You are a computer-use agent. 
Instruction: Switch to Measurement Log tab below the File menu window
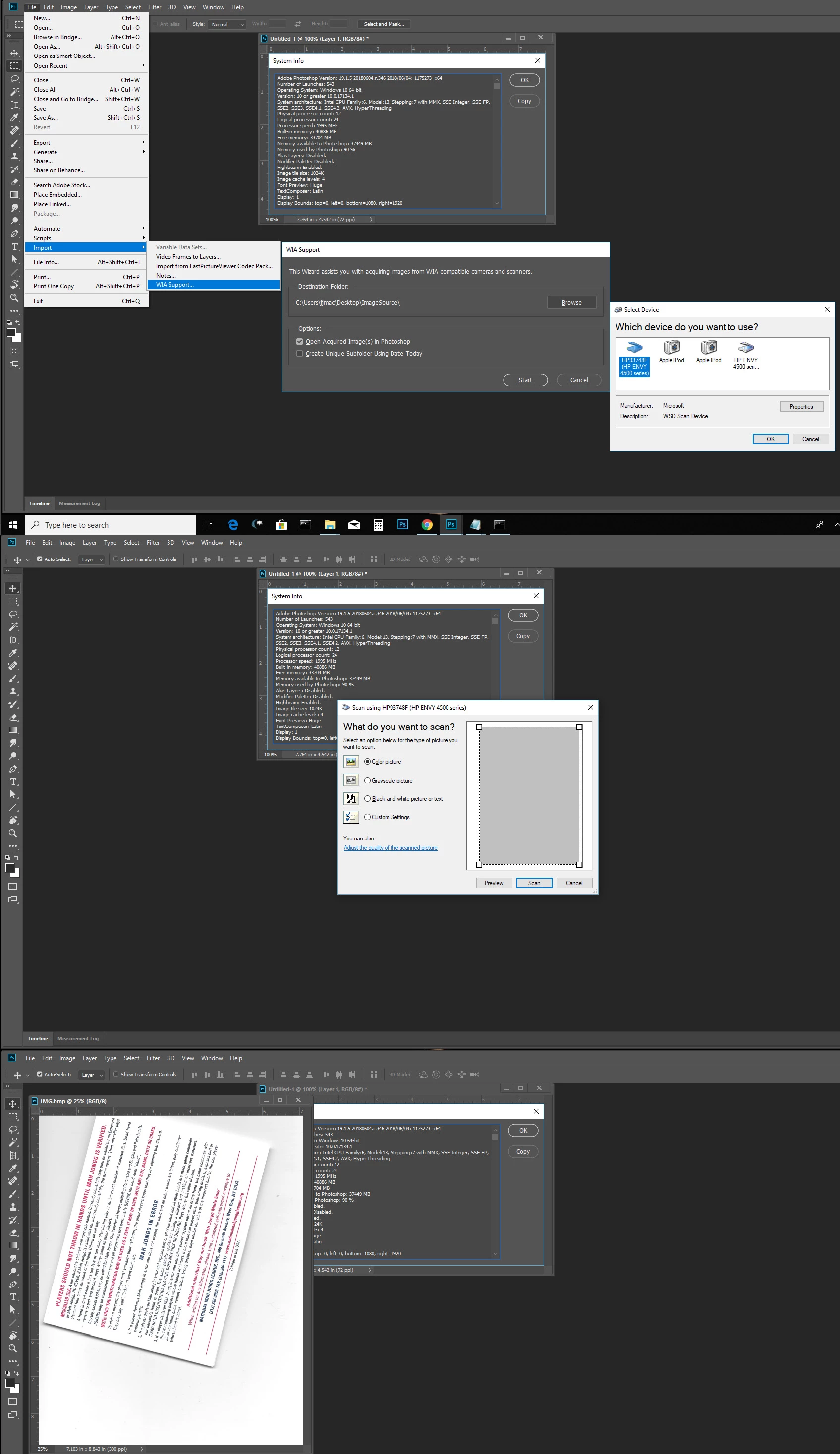tap(80, 503)
